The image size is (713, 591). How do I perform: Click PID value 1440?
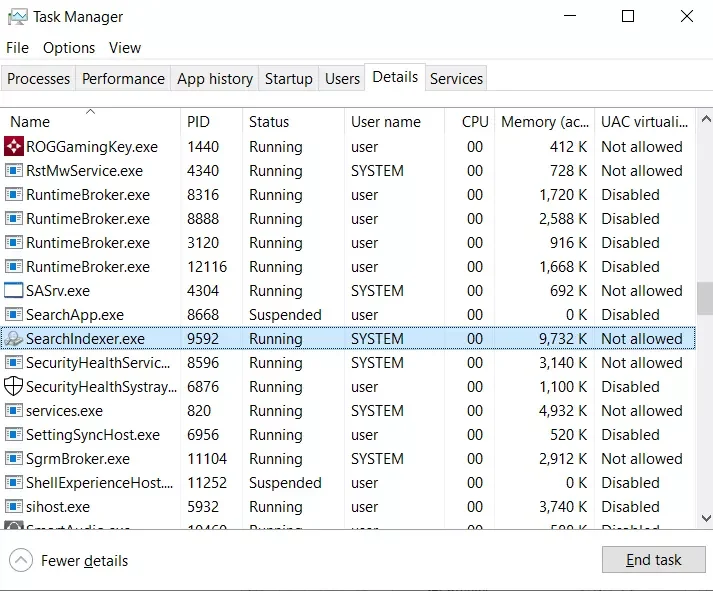coord(203,147)
